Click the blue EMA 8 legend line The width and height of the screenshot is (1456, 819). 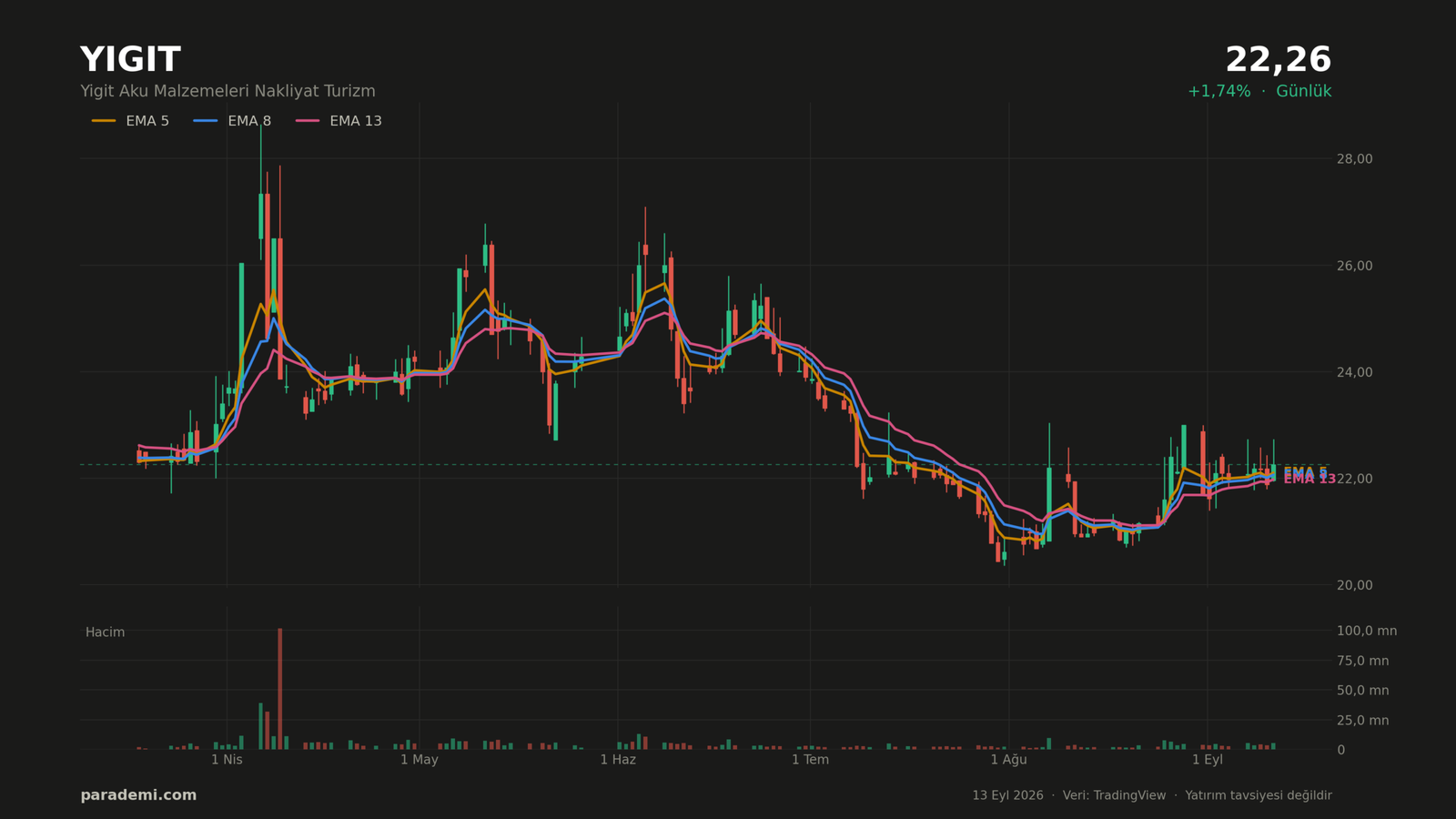click(206, 121)
